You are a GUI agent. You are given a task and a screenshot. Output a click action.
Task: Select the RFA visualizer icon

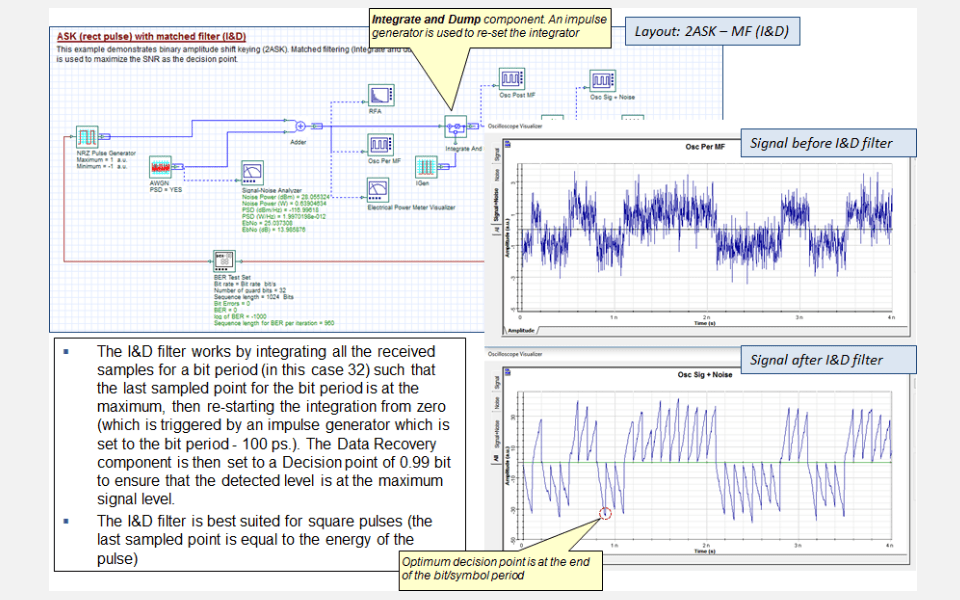pos(381,96)
